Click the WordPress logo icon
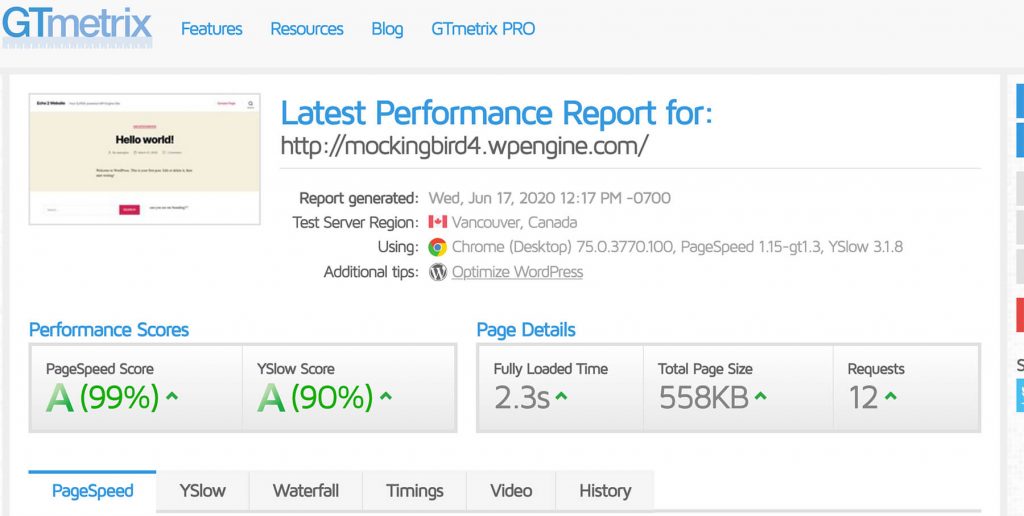The width and height of the screenshot is (1024, 516). 438,272
